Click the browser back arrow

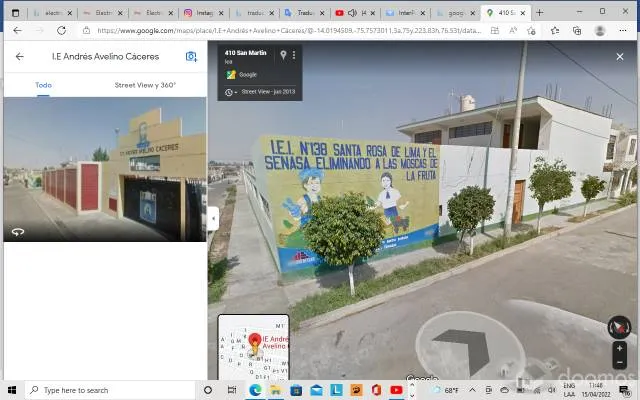click(17, 30)
